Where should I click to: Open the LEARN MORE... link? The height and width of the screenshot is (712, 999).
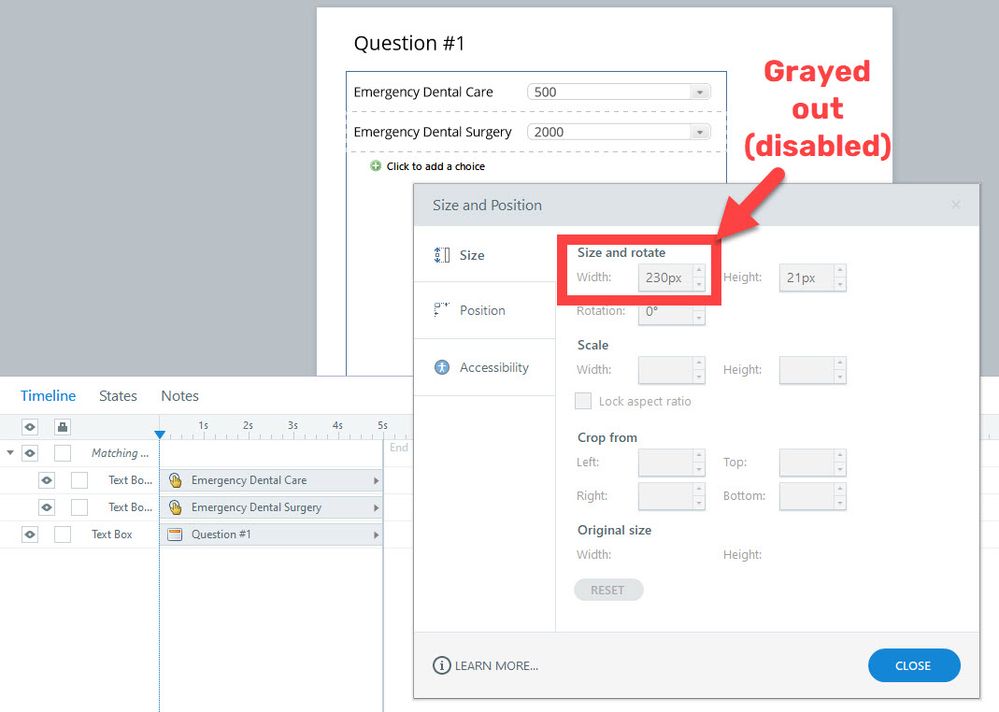point(496,666)
